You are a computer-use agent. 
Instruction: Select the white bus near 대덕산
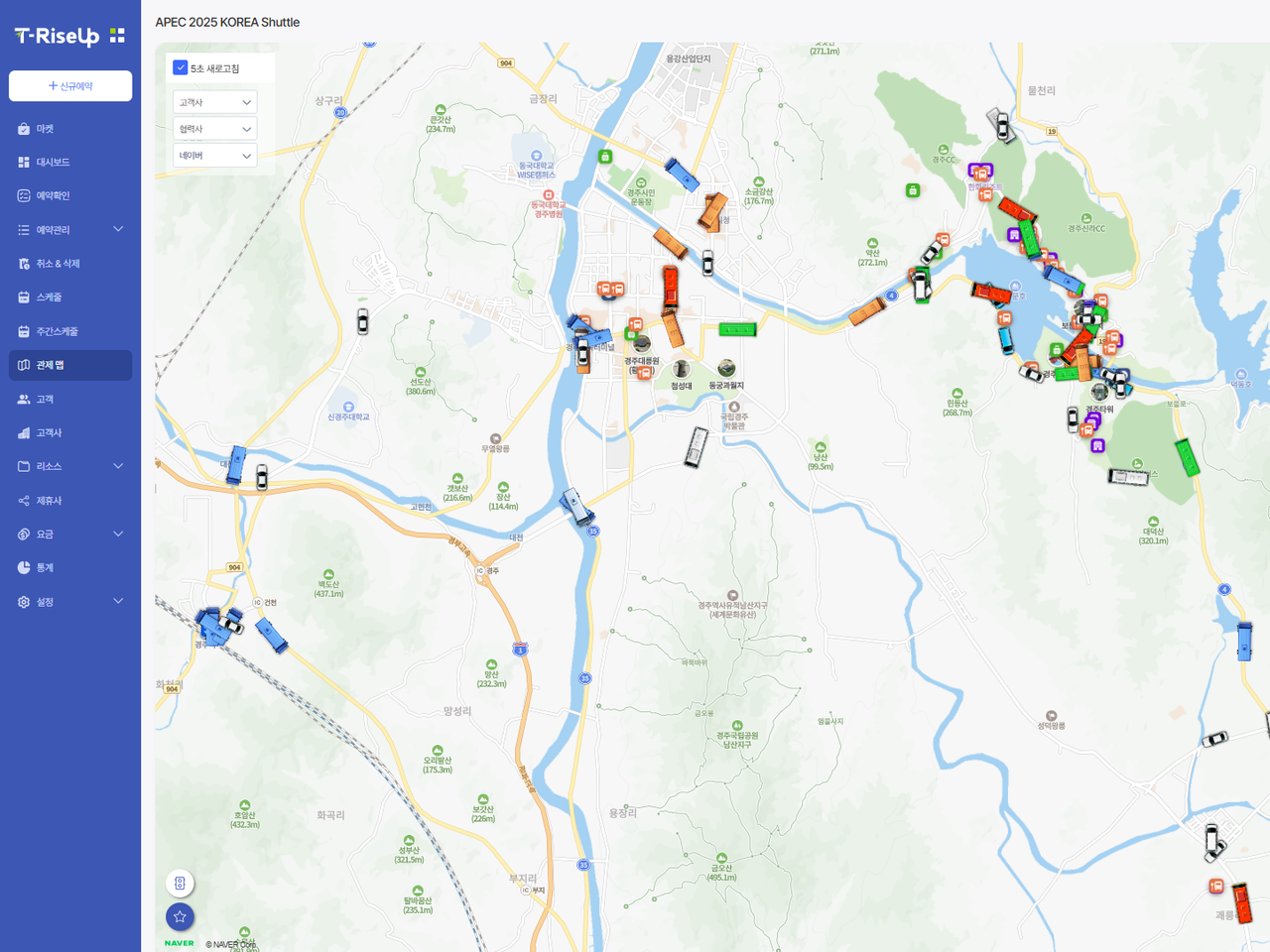tap(1128, 477)
